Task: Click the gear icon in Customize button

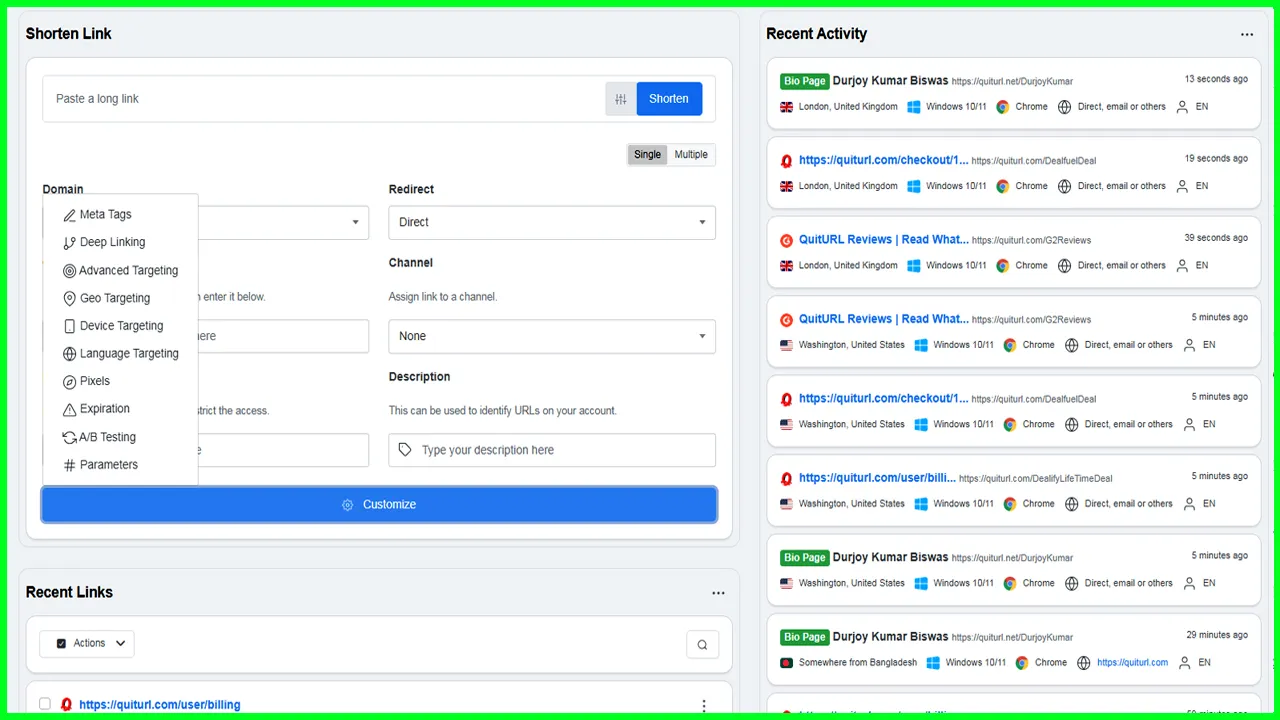Action: (x=347, y=505)
